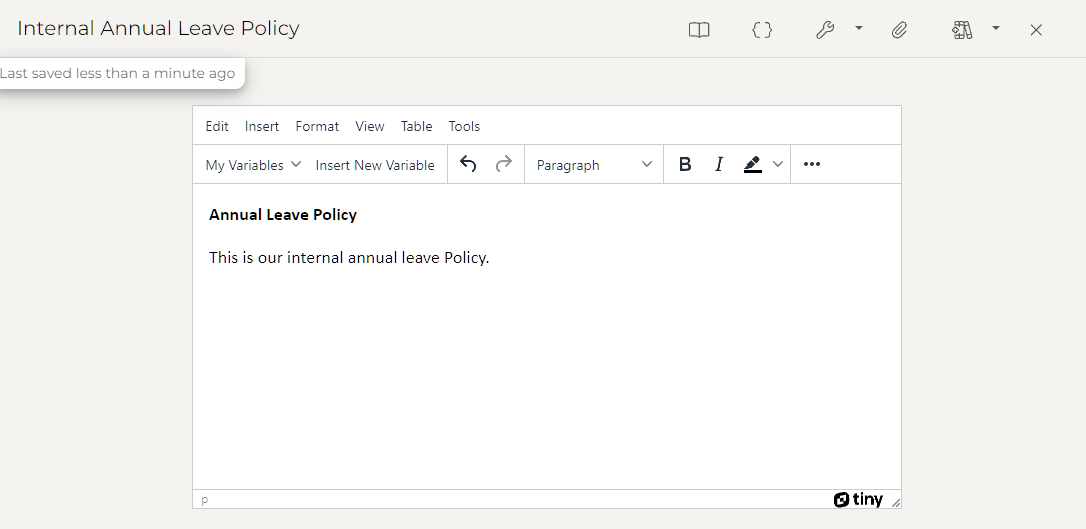Click inside the 'This is our internal' paragraph
This screenshot has width=1086, height=529.
[349, 258]
